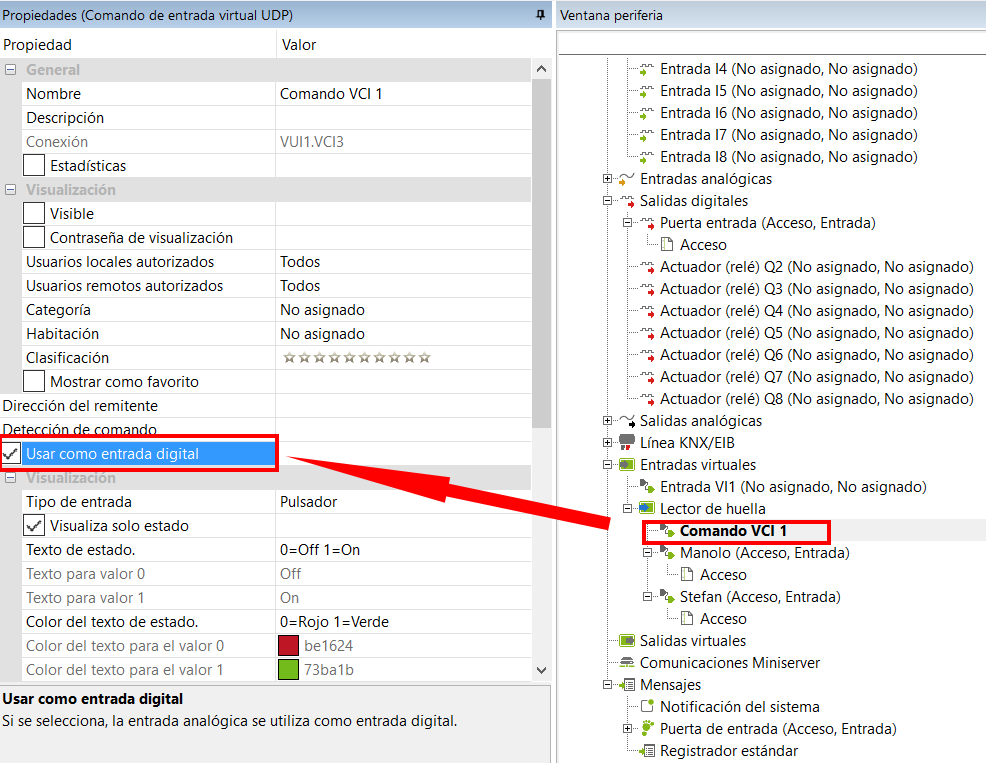Select Actuador (relé) Q5 tree item
This screenshot has width=986, height=763.
816,332
